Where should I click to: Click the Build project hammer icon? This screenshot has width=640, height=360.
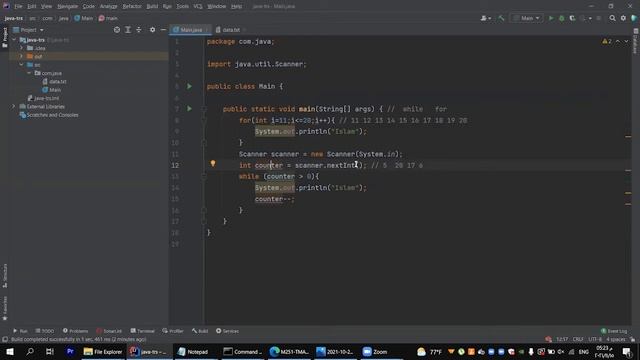pos(501,18)
